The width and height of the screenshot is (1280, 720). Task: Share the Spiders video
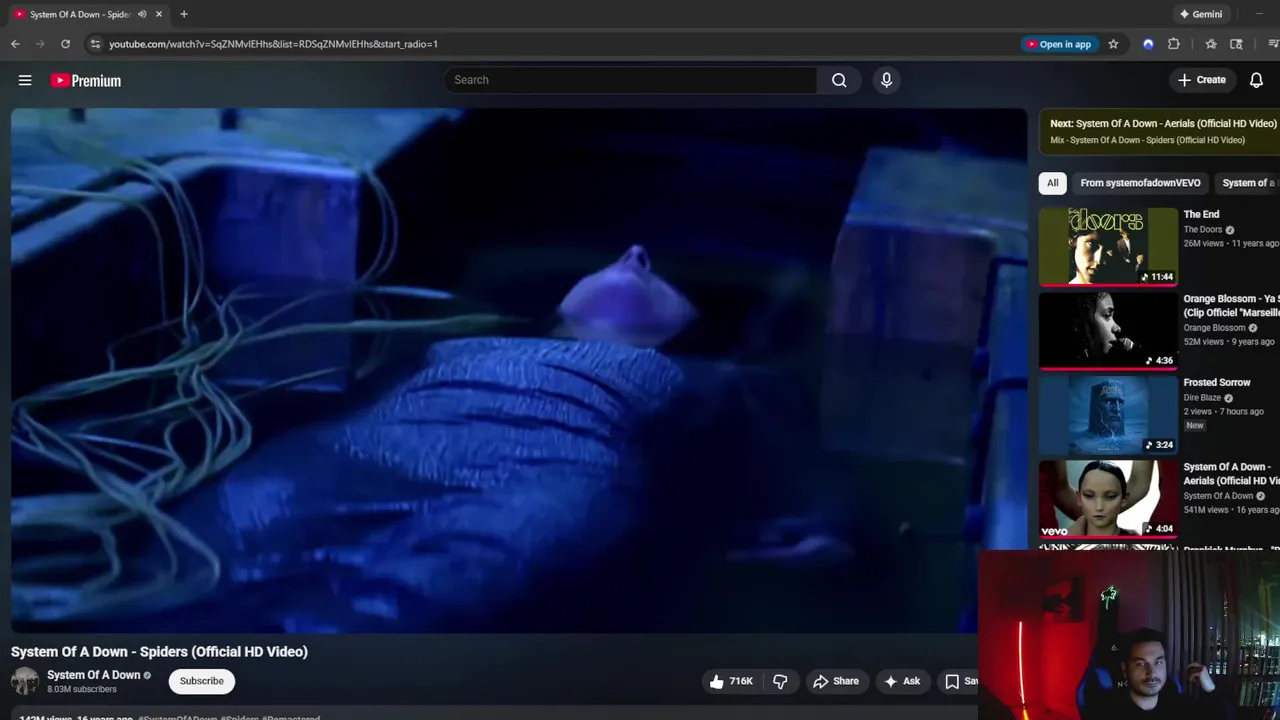click(x=836, y=681)
